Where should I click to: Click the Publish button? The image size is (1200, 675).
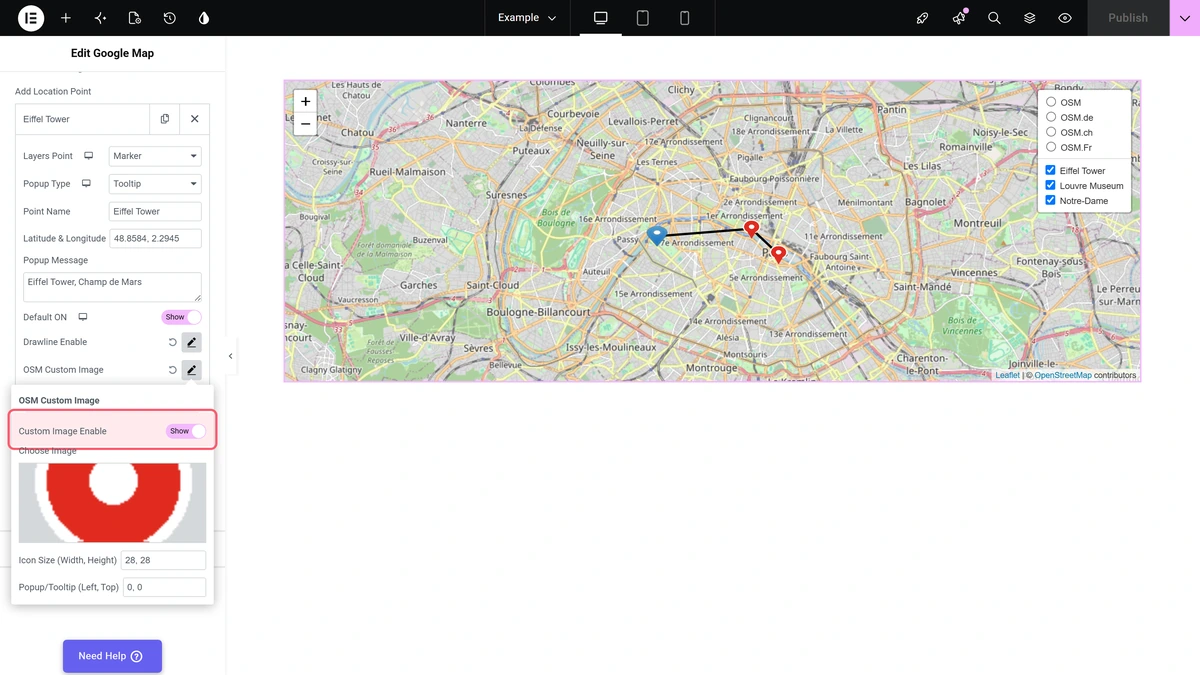click(x=1128, y=18)
